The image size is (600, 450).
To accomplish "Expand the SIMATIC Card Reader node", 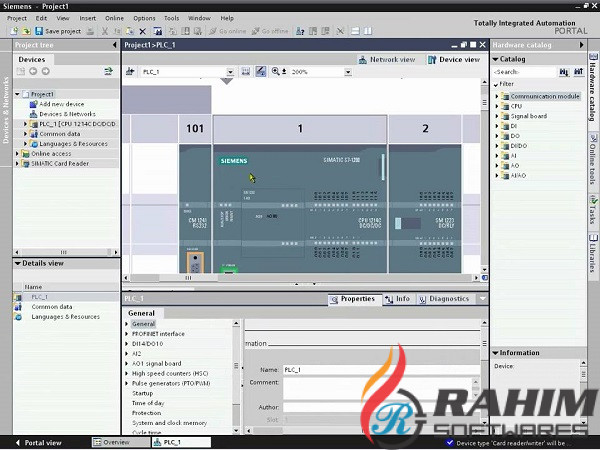I will 17,164.
